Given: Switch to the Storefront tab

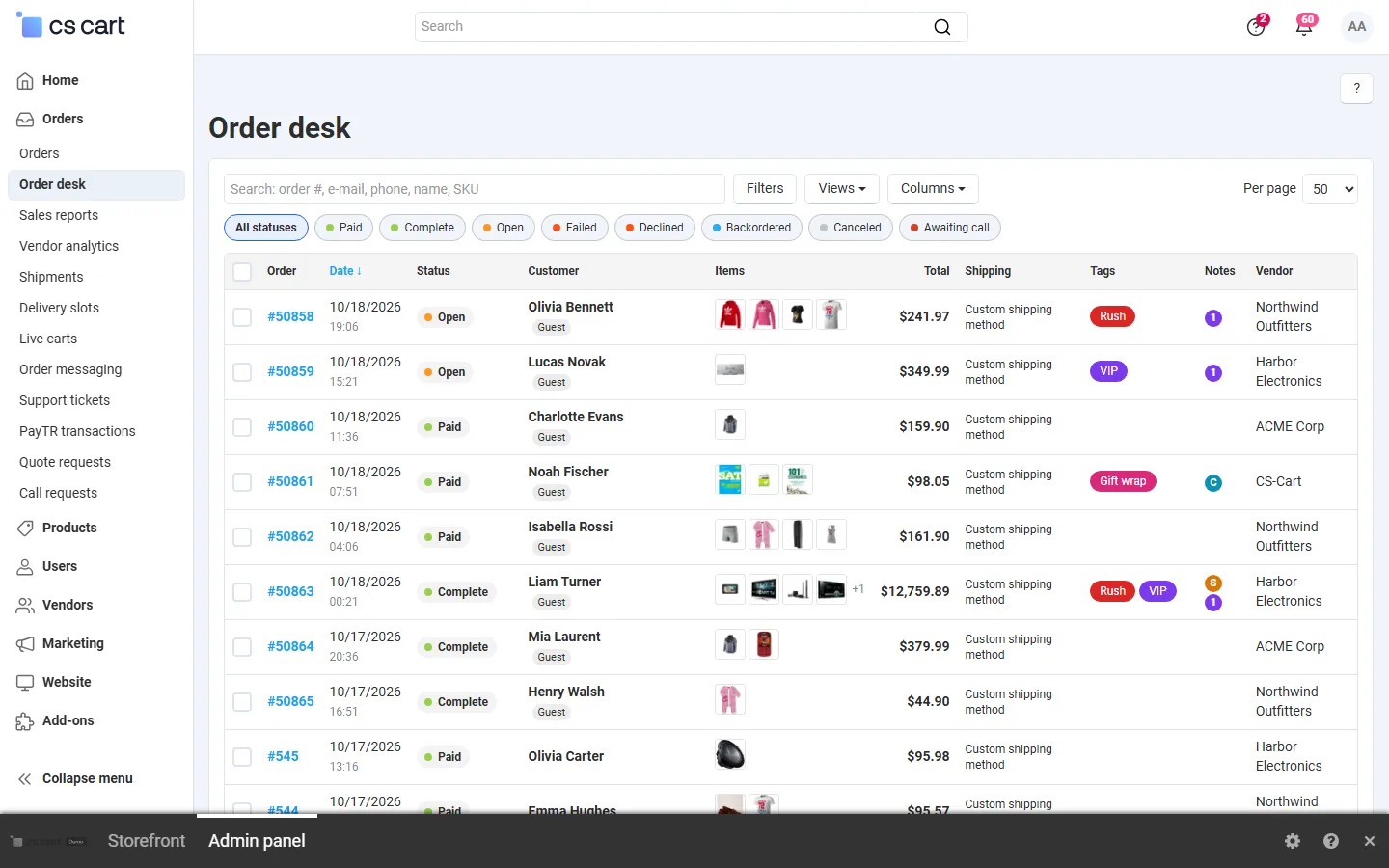Looking at the screenshot, I should pos(147,841).
